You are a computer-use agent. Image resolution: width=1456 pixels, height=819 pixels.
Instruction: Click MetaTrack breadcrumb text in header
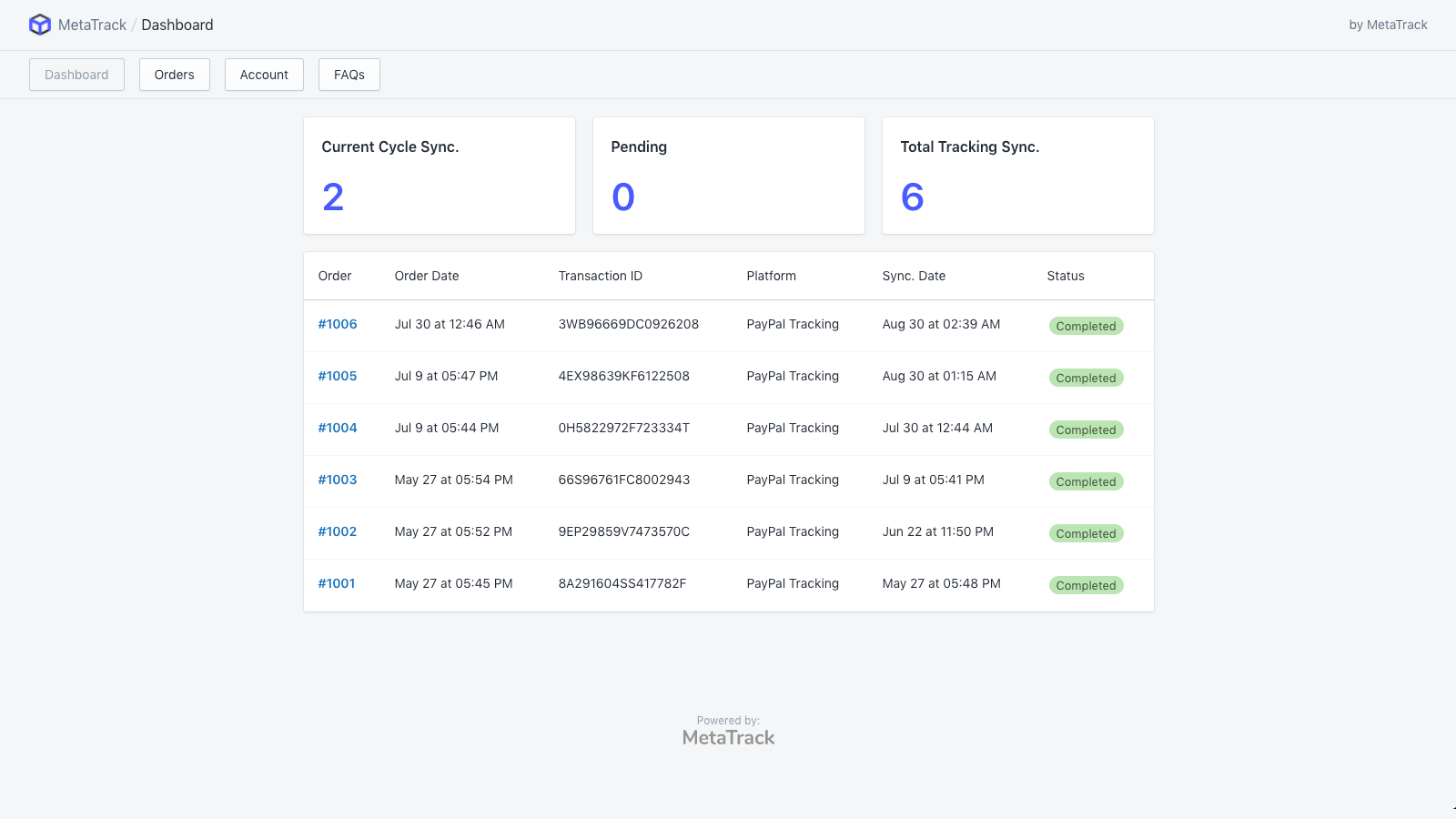click(x=92, y=25)
